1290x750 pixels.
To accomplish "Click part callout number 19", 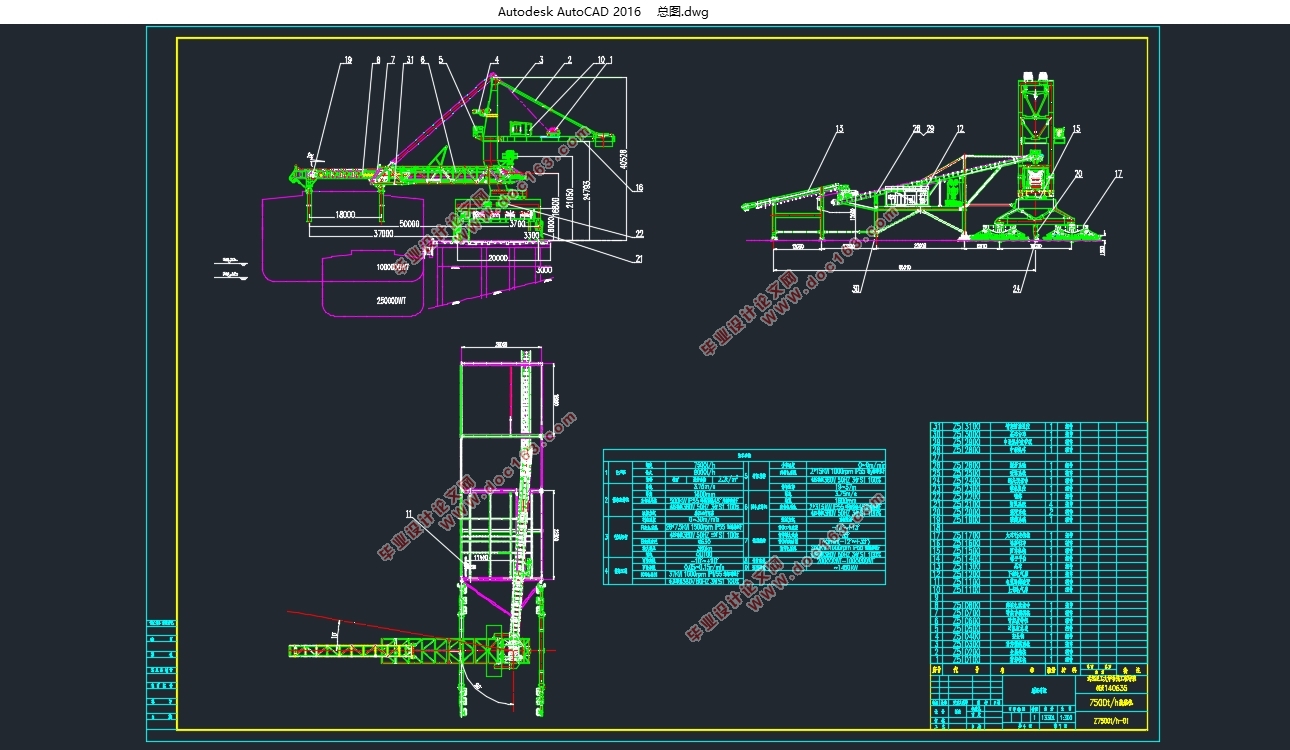I will point(348,61).
